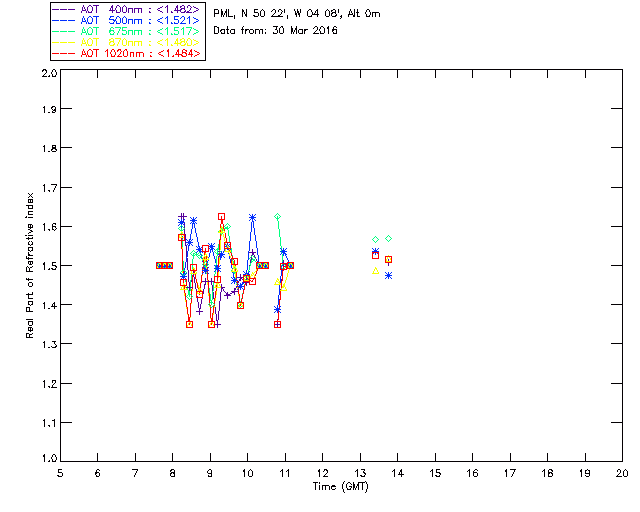Click the x-axis tick label 5
Screen dimensions: 640x512
tap(60, 474)
